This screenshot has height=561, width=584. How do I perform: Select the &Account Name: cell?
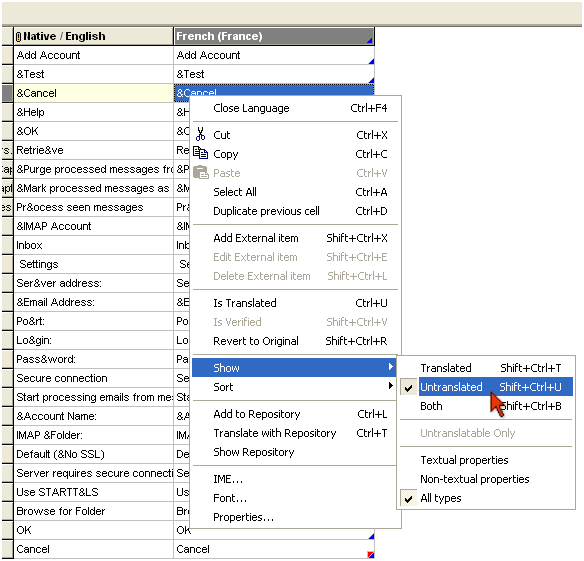[93, 416]
